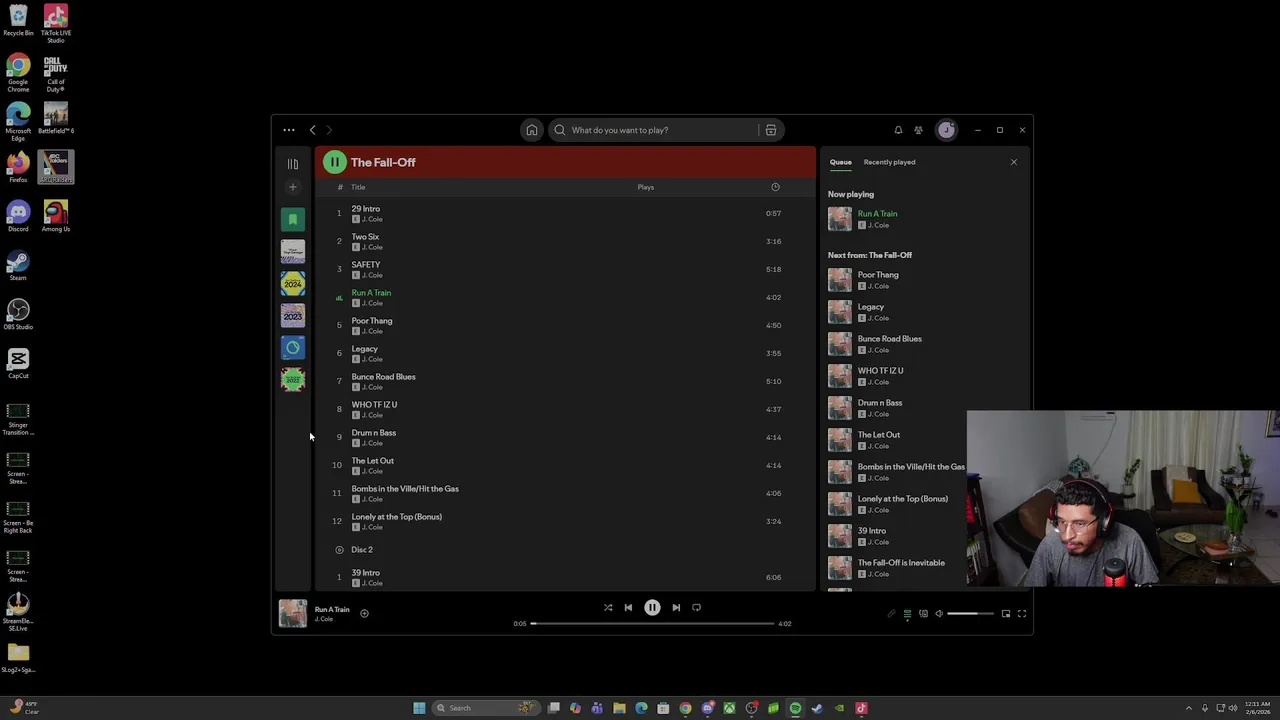
Task: Go forward with the right chevron
Action: [x=329, y=130]
